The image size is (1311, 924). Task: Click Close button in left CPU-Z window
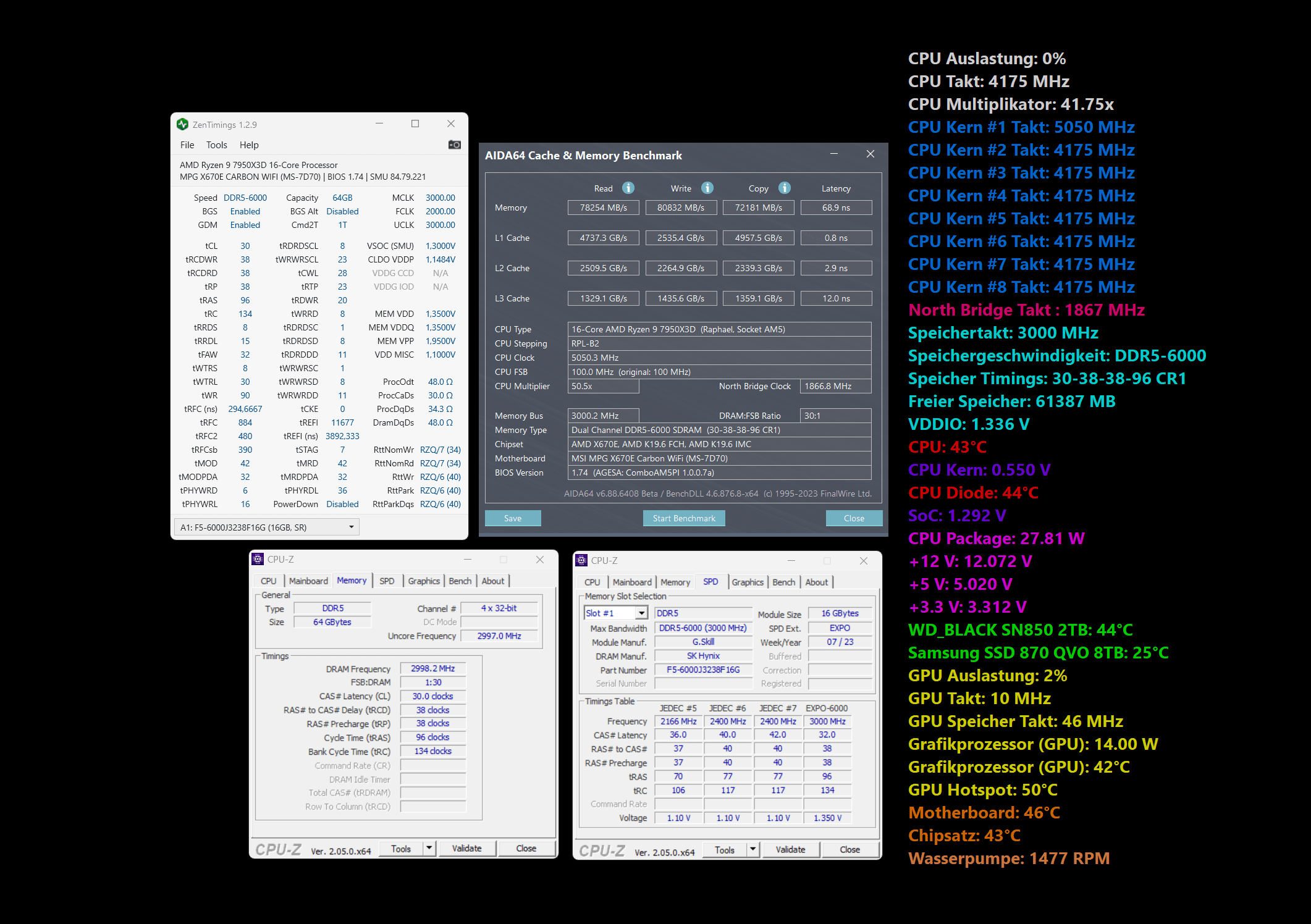pyautogui.click(x=526, y=849)
